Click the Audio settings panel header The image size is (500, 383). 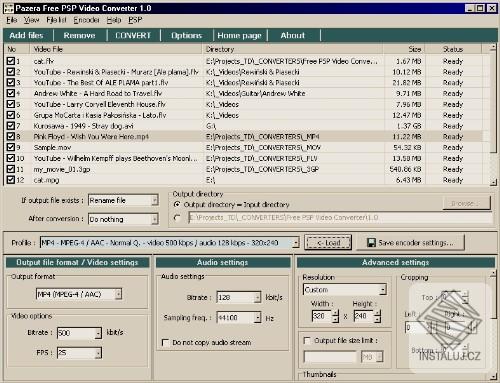coord(223,262)
